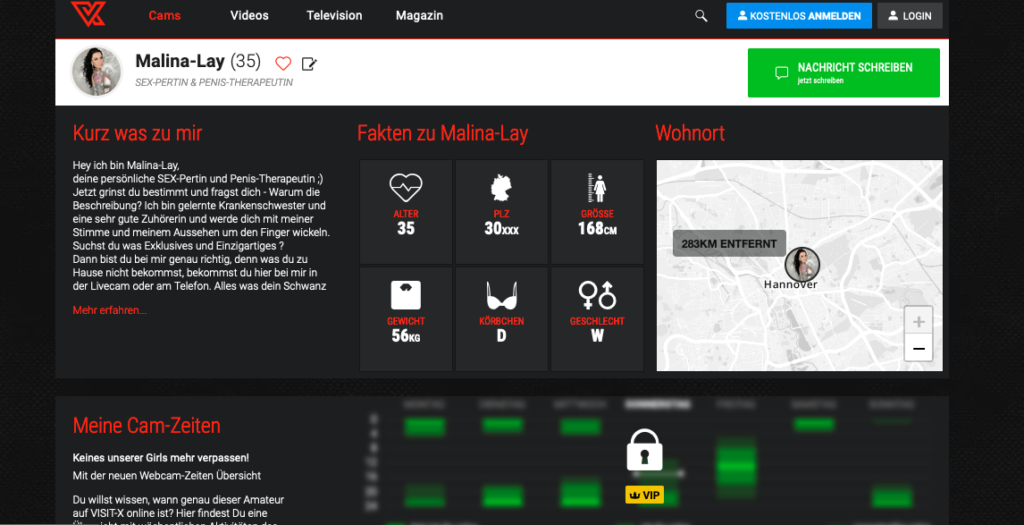Click the heartbeat Alter icon tile
Viewport: 1024px width, 525px height.
(x=406, y=187)
